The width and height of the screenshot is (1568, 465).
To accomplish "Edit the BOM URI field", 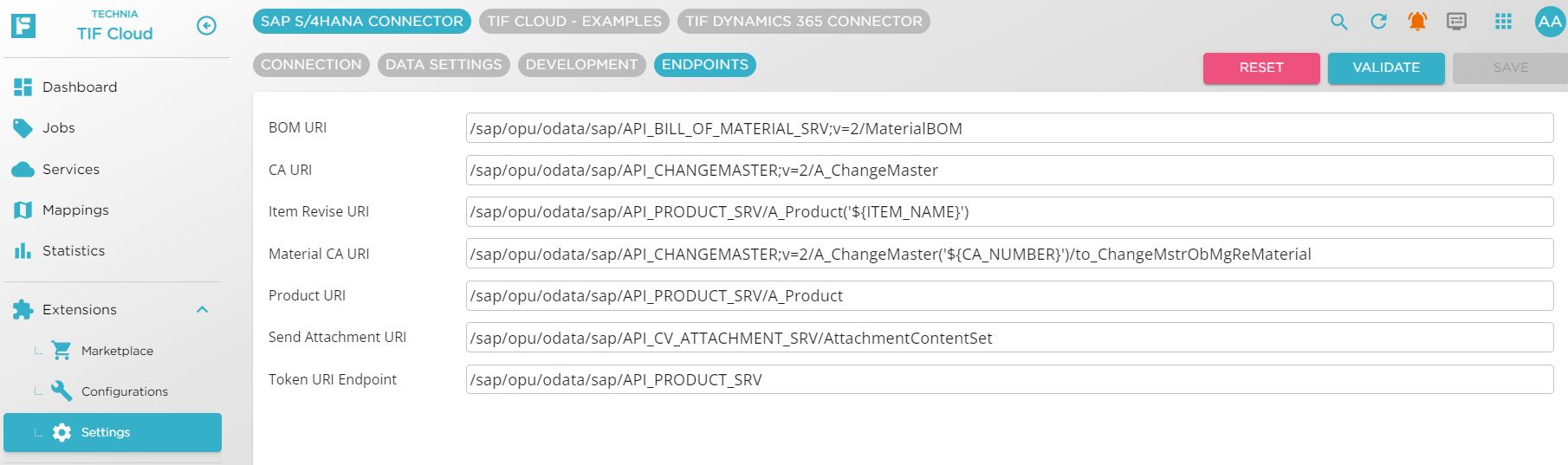I will pos(1009,128).
